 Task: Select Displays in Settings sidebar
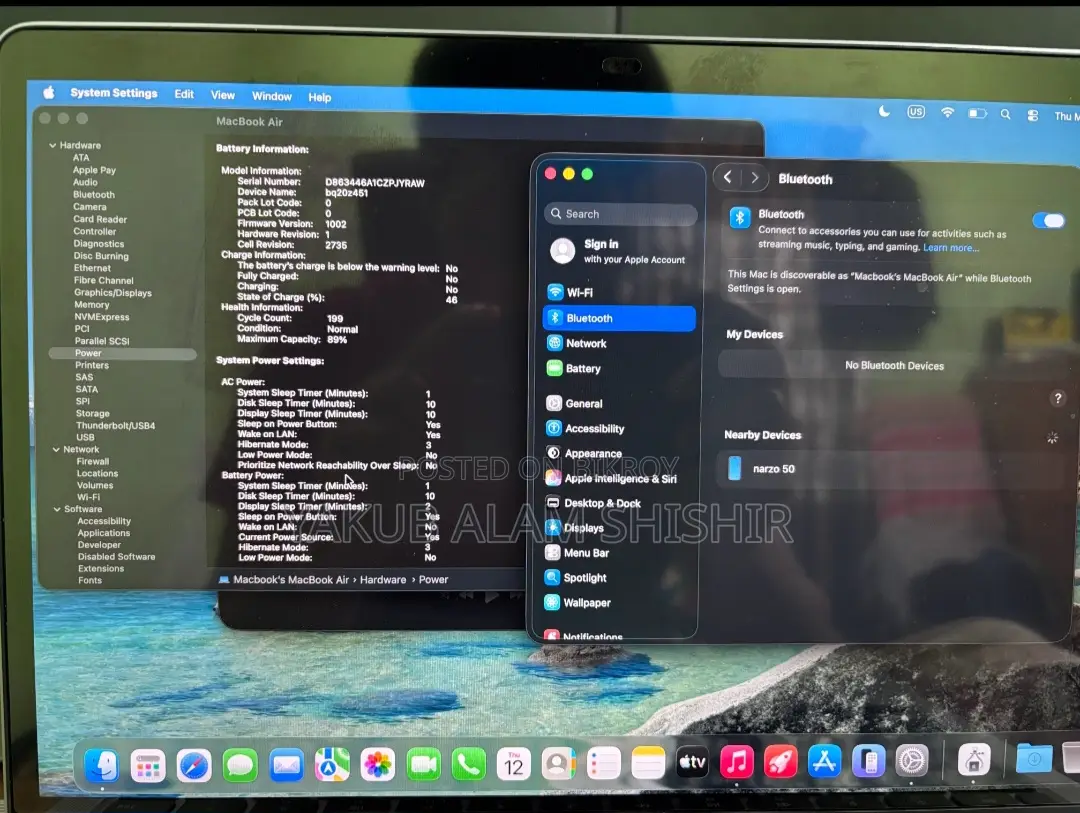pos(619,528)
